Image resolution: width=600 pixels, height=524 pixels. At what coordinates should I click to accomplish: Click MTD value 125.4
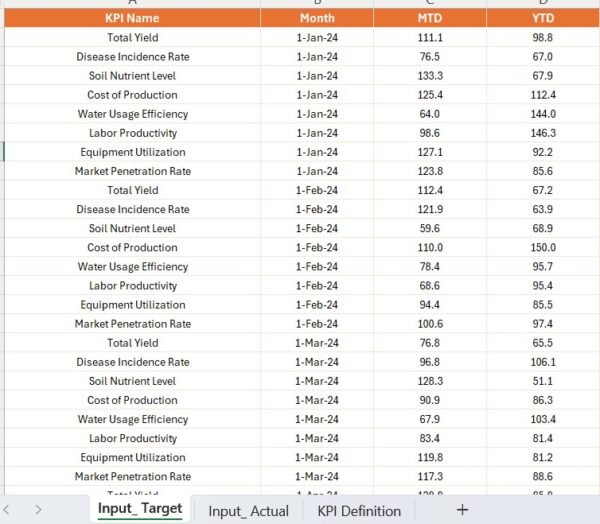430,95
